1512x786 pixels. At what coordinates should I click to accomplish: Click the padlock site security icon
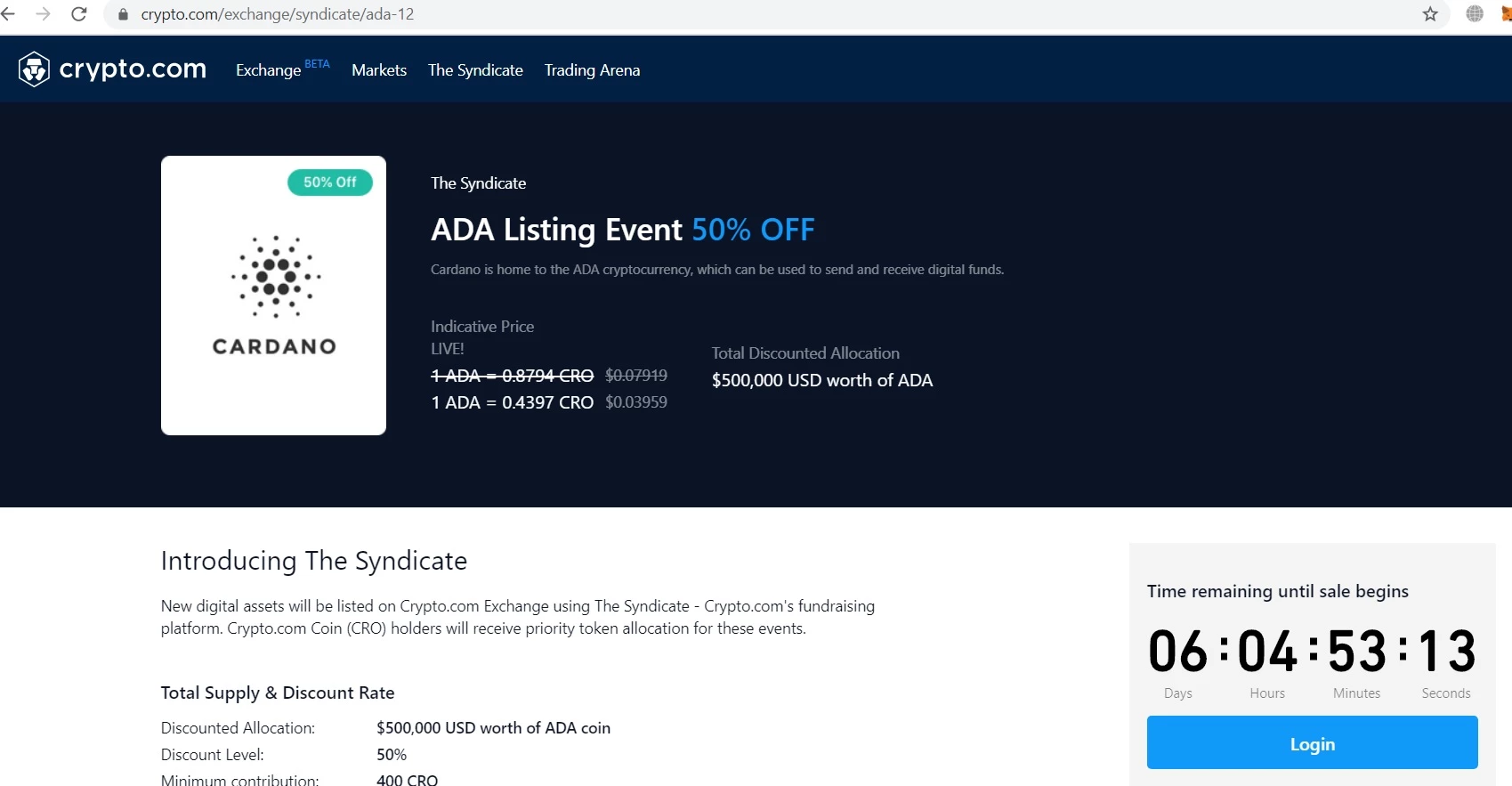[x=124, y=14]
